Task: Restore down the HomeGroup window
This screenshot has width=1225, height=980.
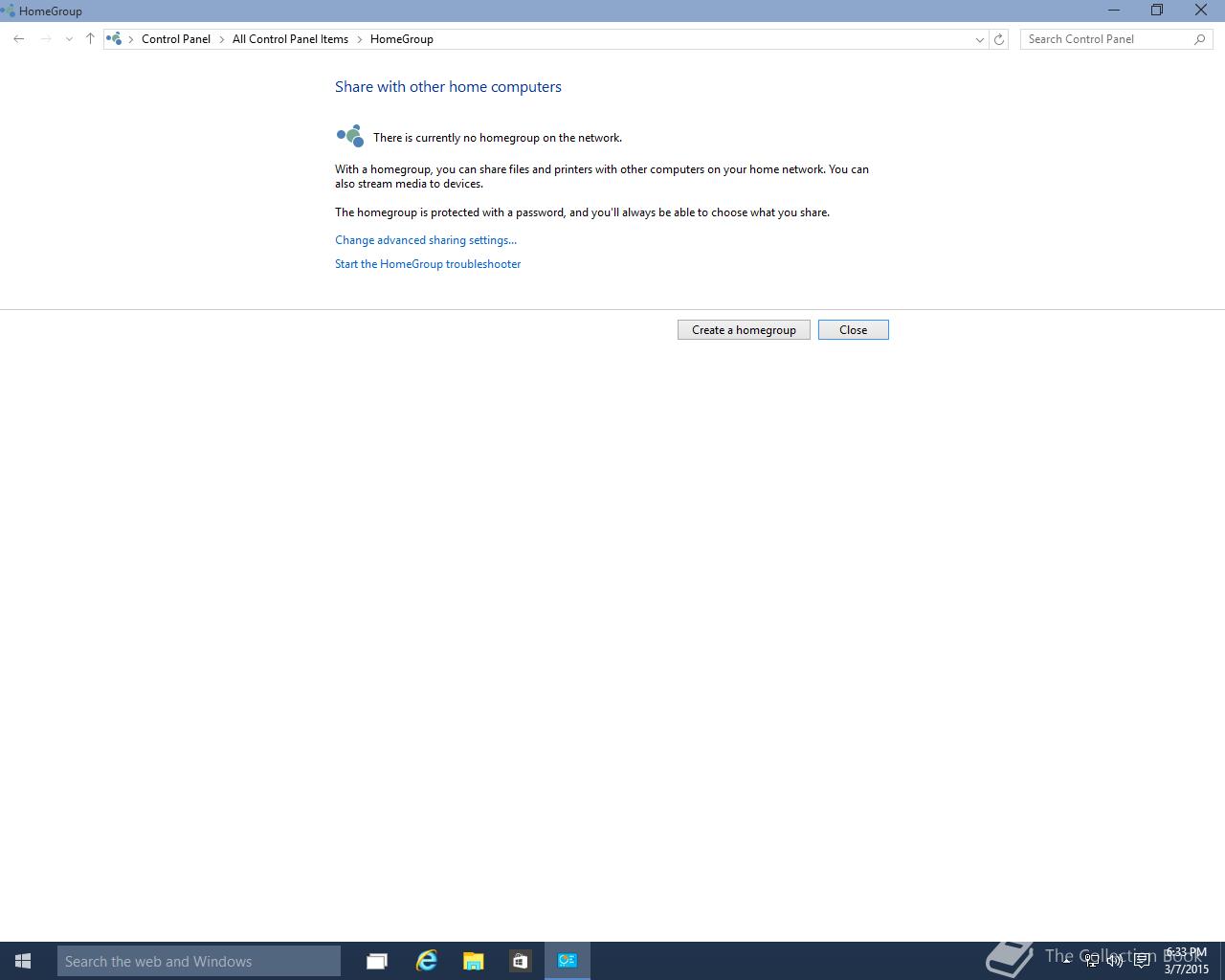Action: (x=1157, y=11)
